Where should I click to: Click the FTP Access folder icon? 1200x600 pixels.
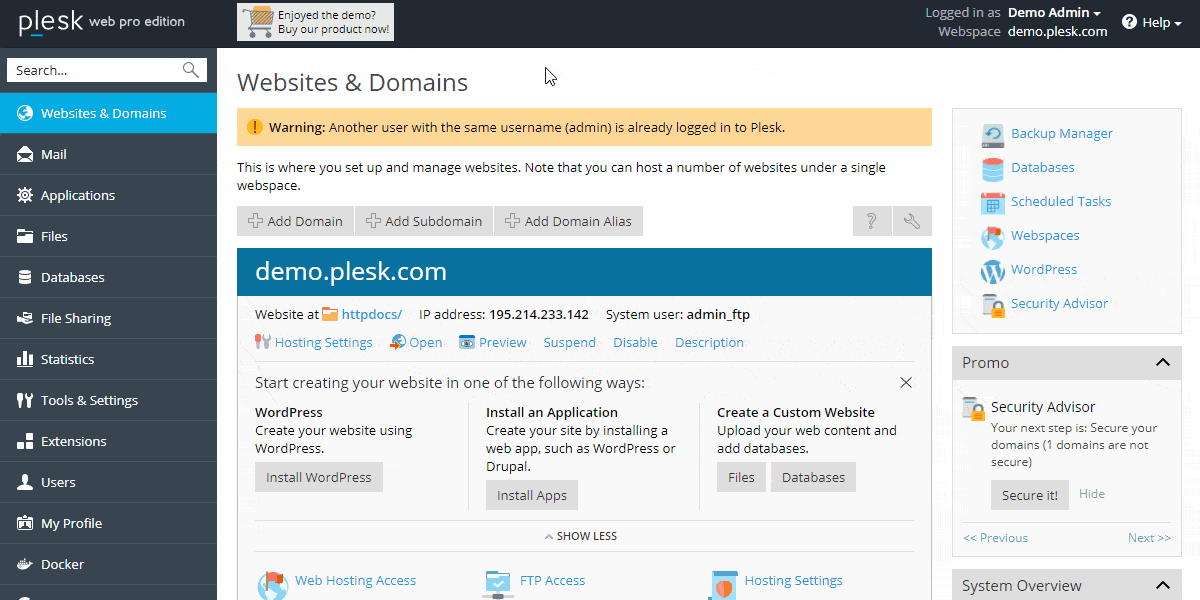click(498, 584)
